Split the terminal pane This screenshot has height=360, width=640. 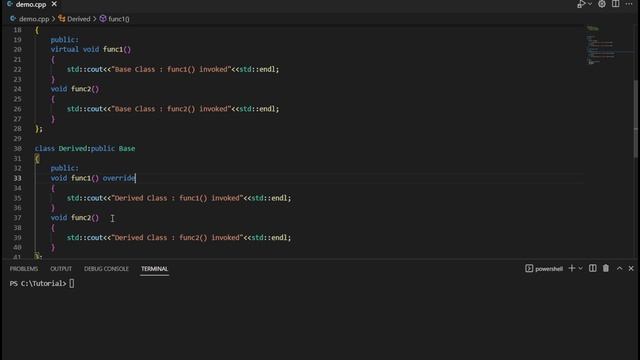click(x=593, y=268)
